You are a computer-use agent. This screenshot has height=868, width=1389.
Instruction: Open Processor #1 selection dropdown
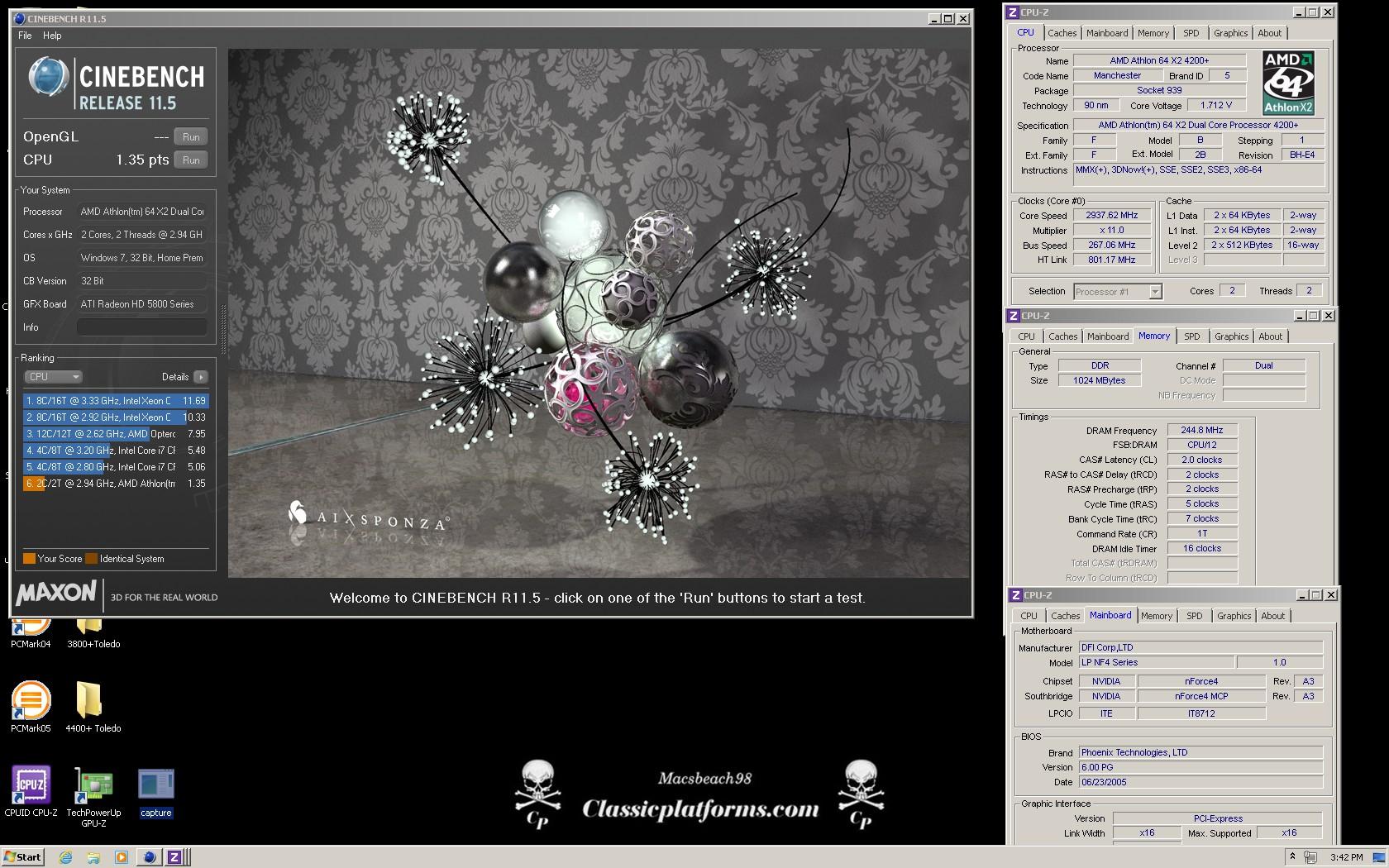tap(1117, 292)
